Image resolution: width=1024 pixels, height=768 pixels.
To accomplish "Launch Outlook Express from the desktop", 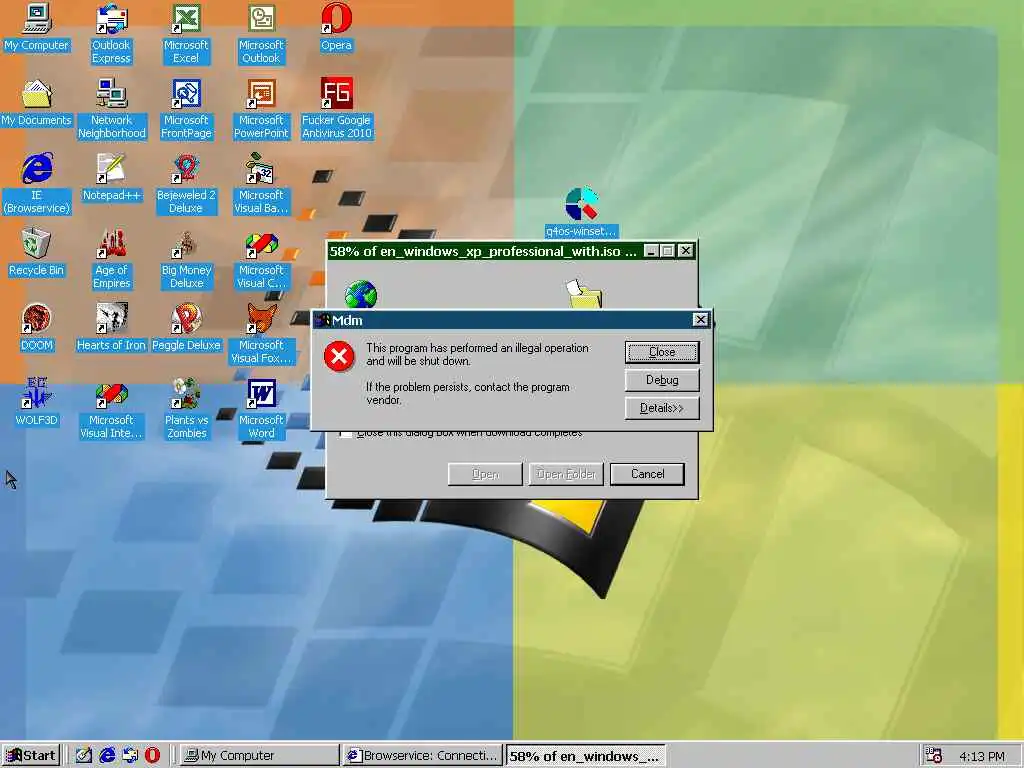I will click(x=111, y=33).
